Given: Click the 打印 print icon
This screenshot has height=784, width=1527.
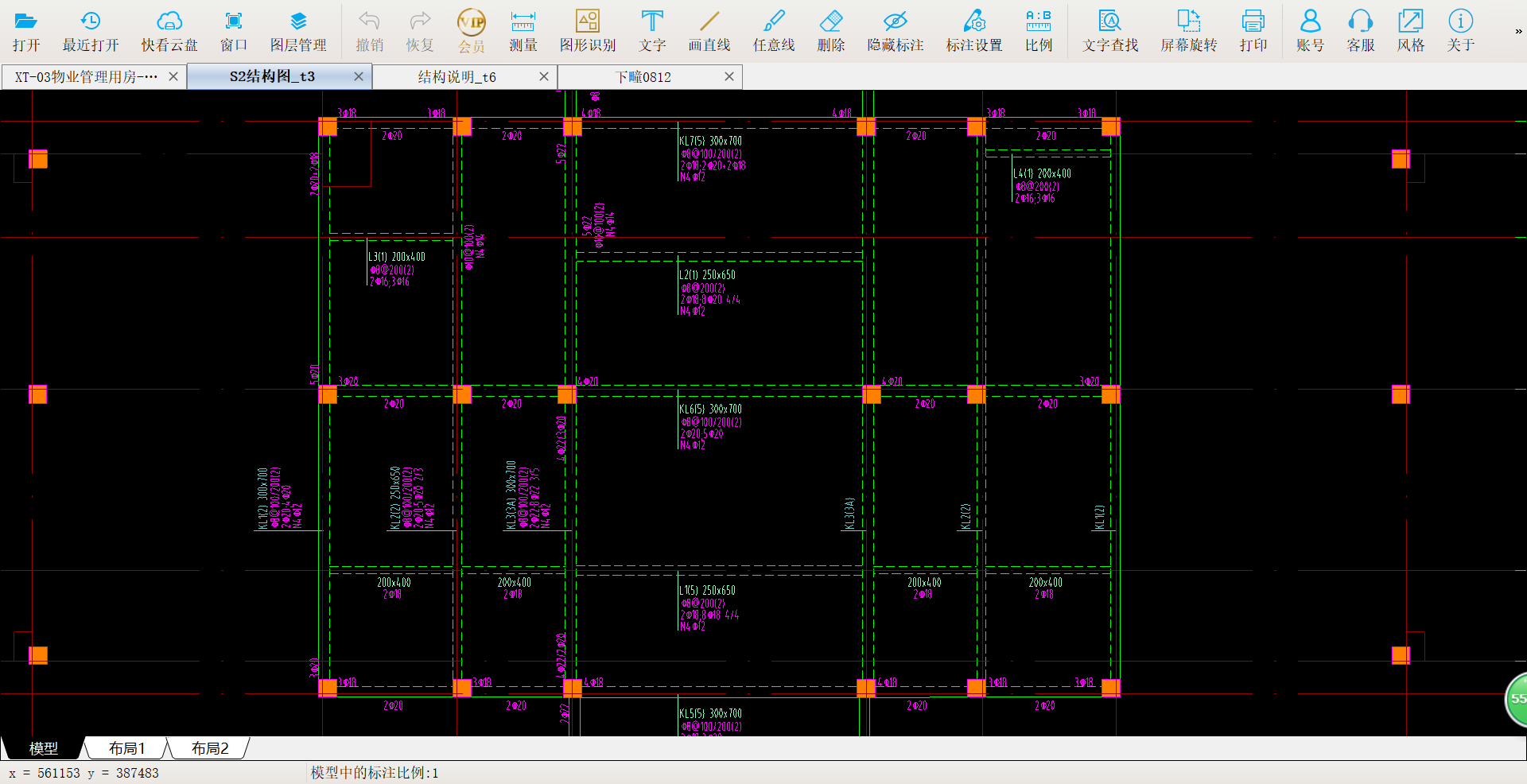Looking at the screenshot, I should click(x=1253, y=31).
